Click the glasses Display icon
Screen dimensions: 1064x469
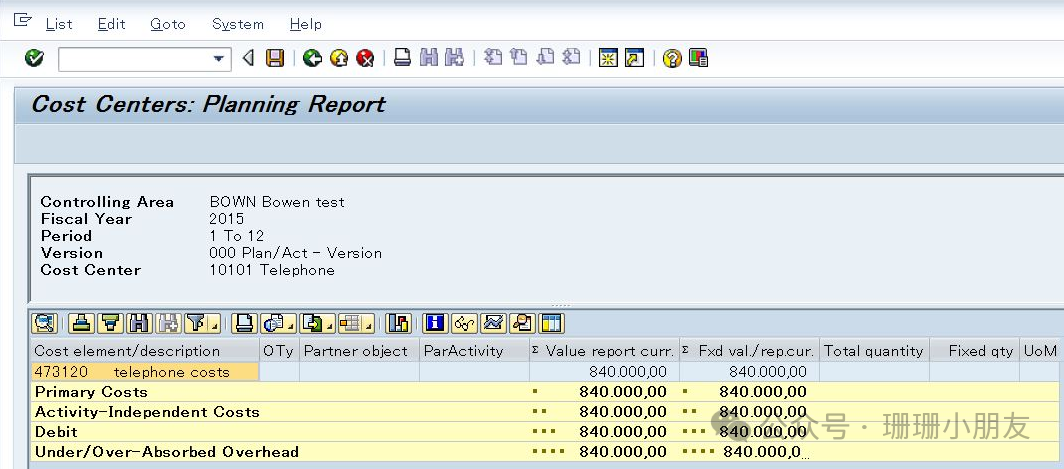click(x=464, y=323)
